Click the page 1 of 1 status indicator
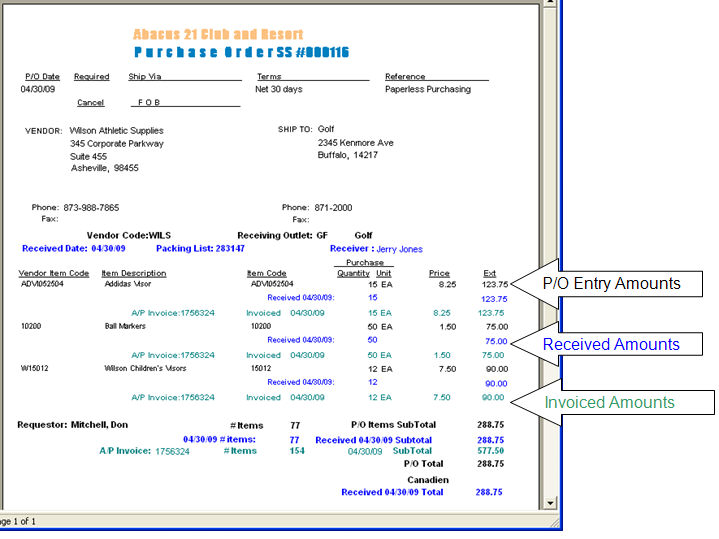The width and height of the screenshot is (719, 539). coord(18,522)
